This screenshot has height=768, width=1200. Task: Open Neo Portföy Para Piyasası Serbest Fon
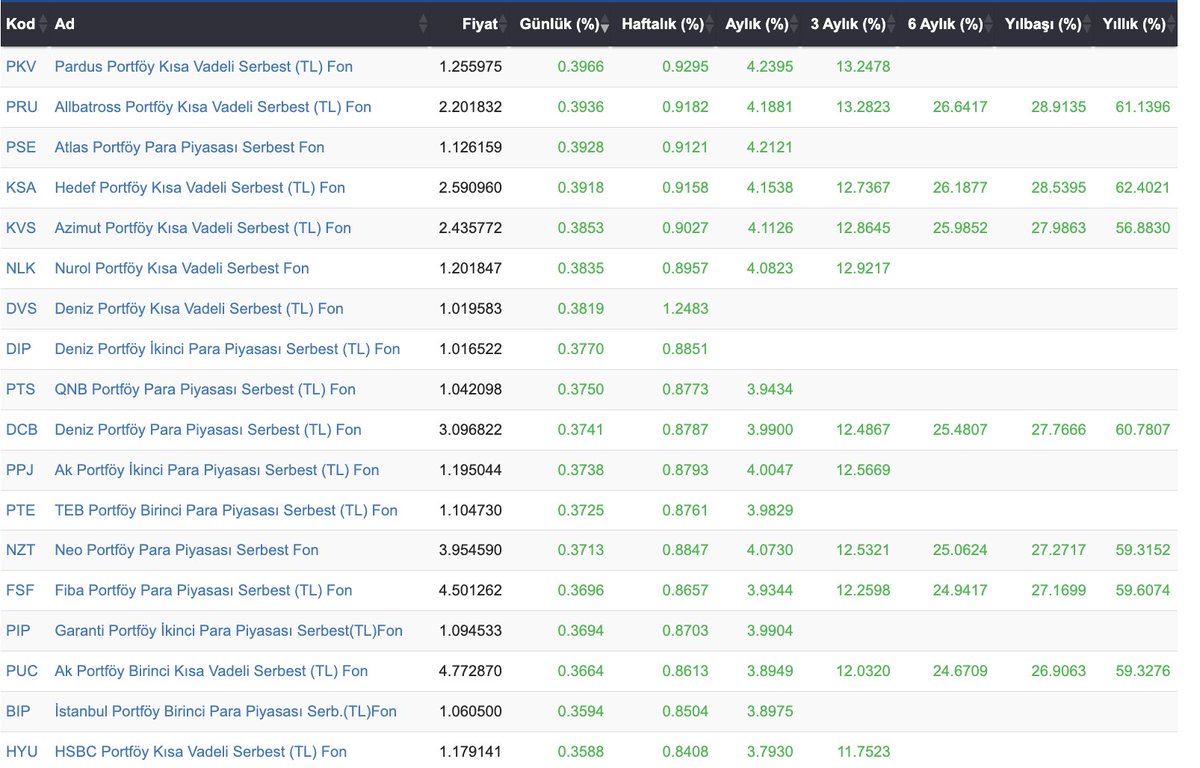click(187, 550)
